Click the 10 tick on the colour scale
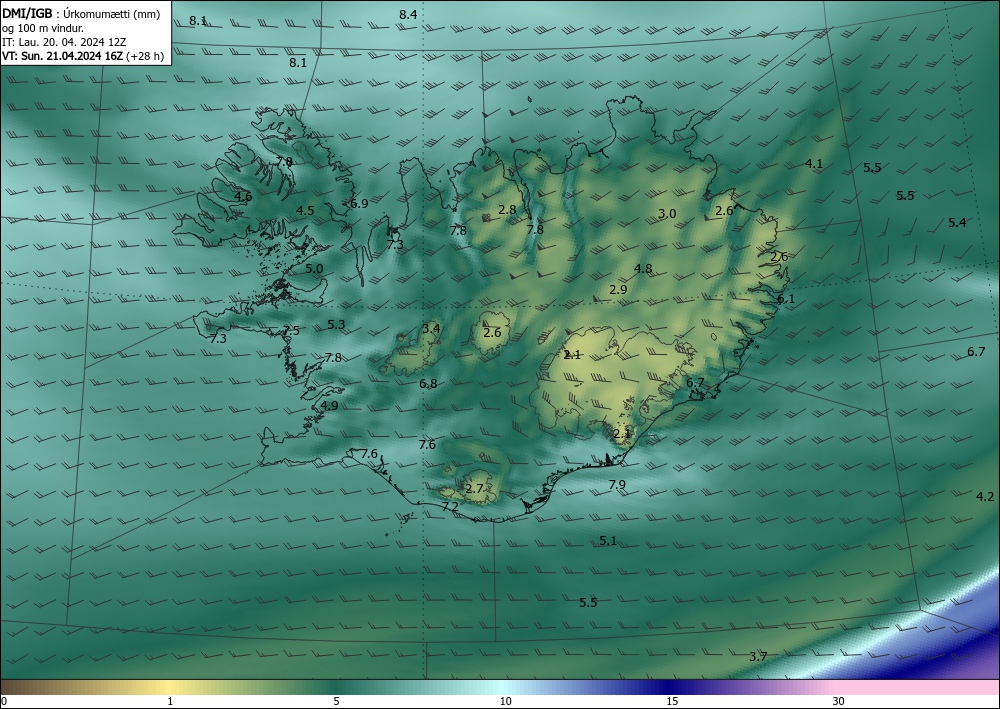The height and width of the screenshot is (709, 1000). coord(506,701)
